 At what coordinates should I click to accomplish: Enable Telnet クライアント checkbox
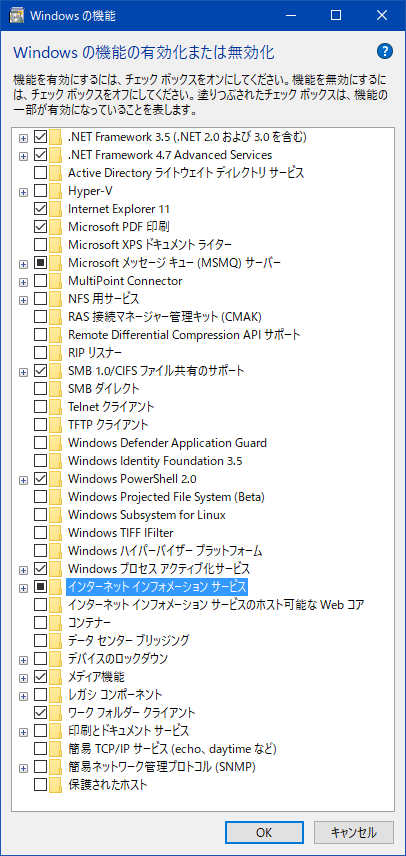(x=40, y=407)
